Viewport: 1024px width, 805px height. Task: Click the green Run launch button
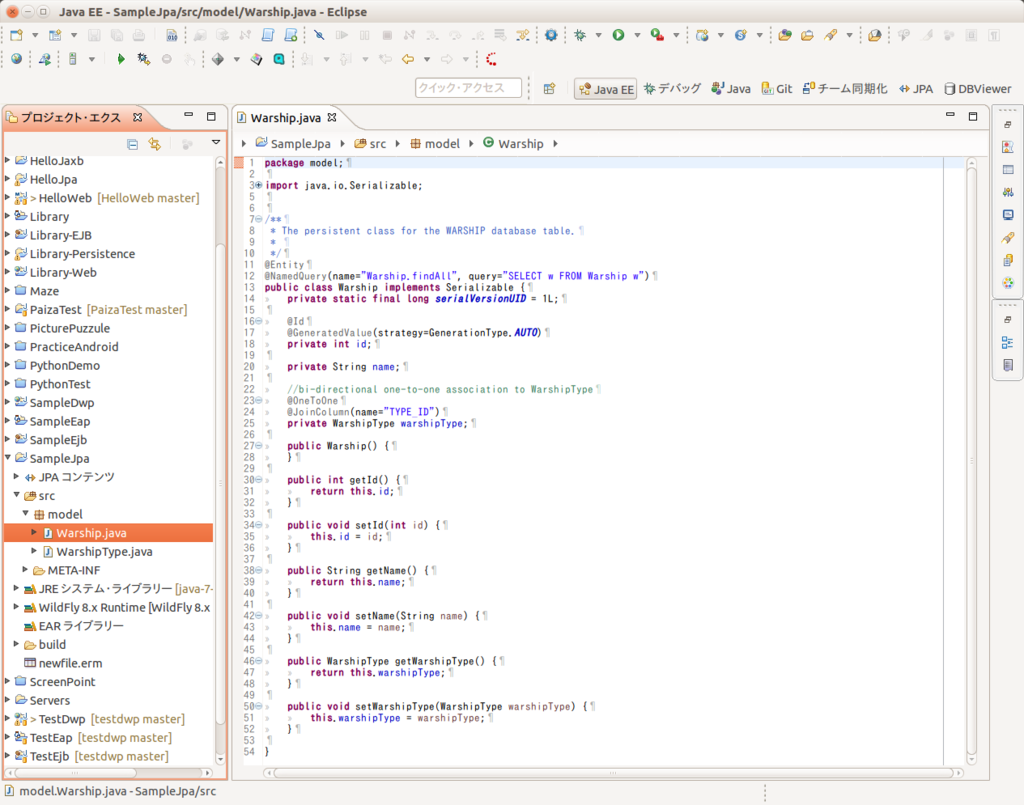coord(618,35)
